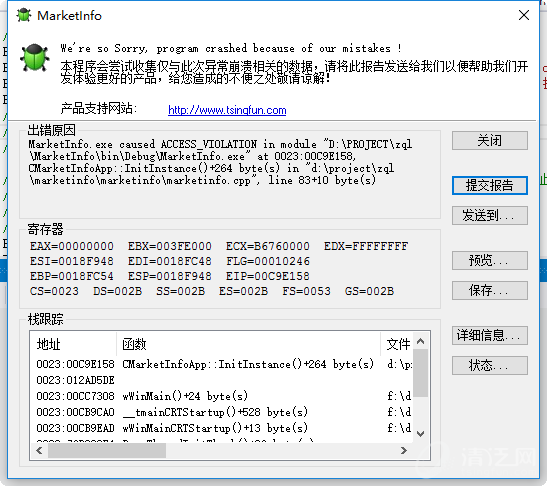Click the ES=002B segment value
547x486 pixels.
[x=243, y=291]
